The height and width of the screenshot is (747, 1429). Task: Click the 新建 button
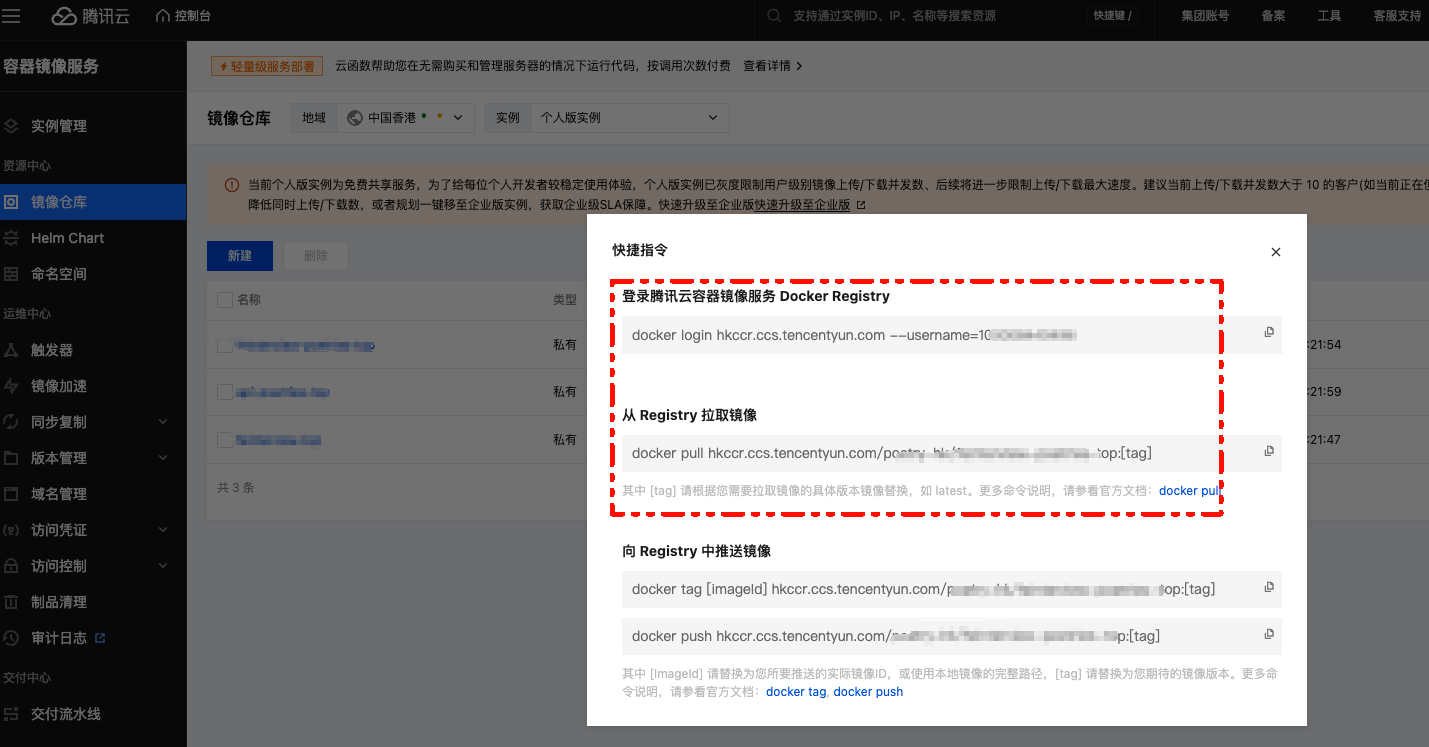point(240,256)
